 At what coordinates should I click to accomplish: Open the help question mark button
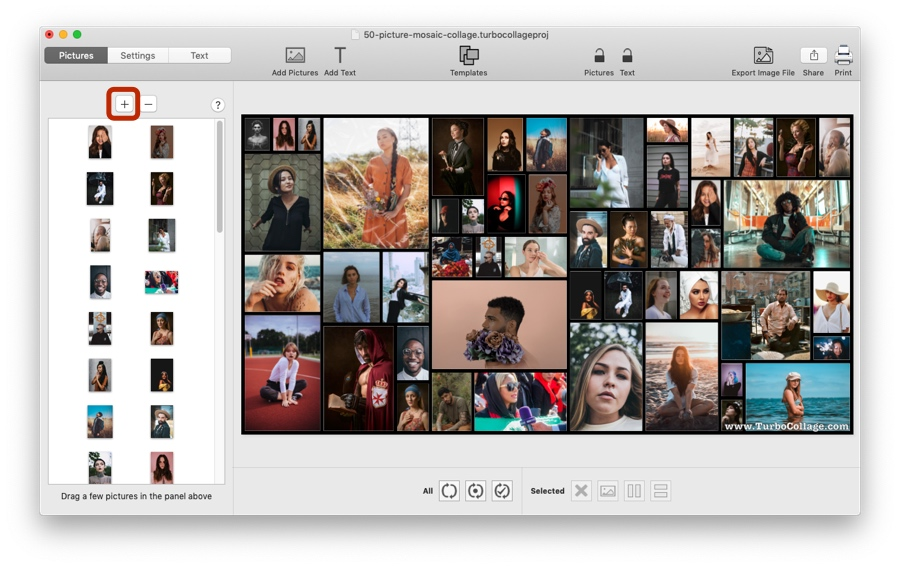pos(217,105)
